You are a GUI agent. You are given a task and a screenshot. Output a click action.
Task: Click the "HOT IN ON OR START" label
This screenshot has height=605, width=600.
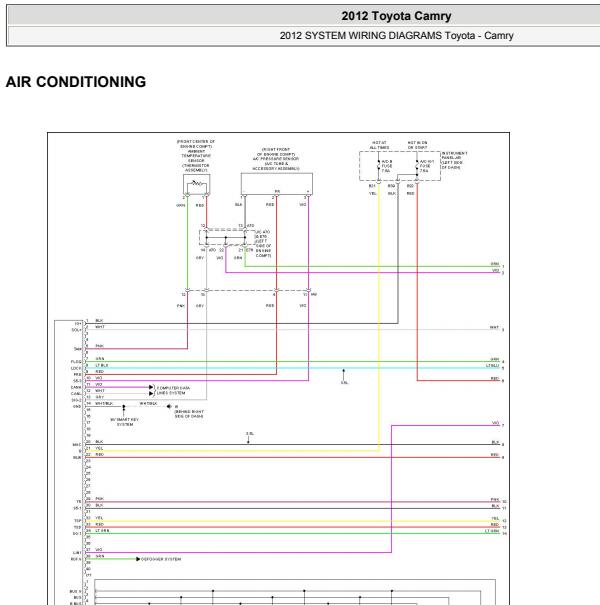click(x=417, y=145)
